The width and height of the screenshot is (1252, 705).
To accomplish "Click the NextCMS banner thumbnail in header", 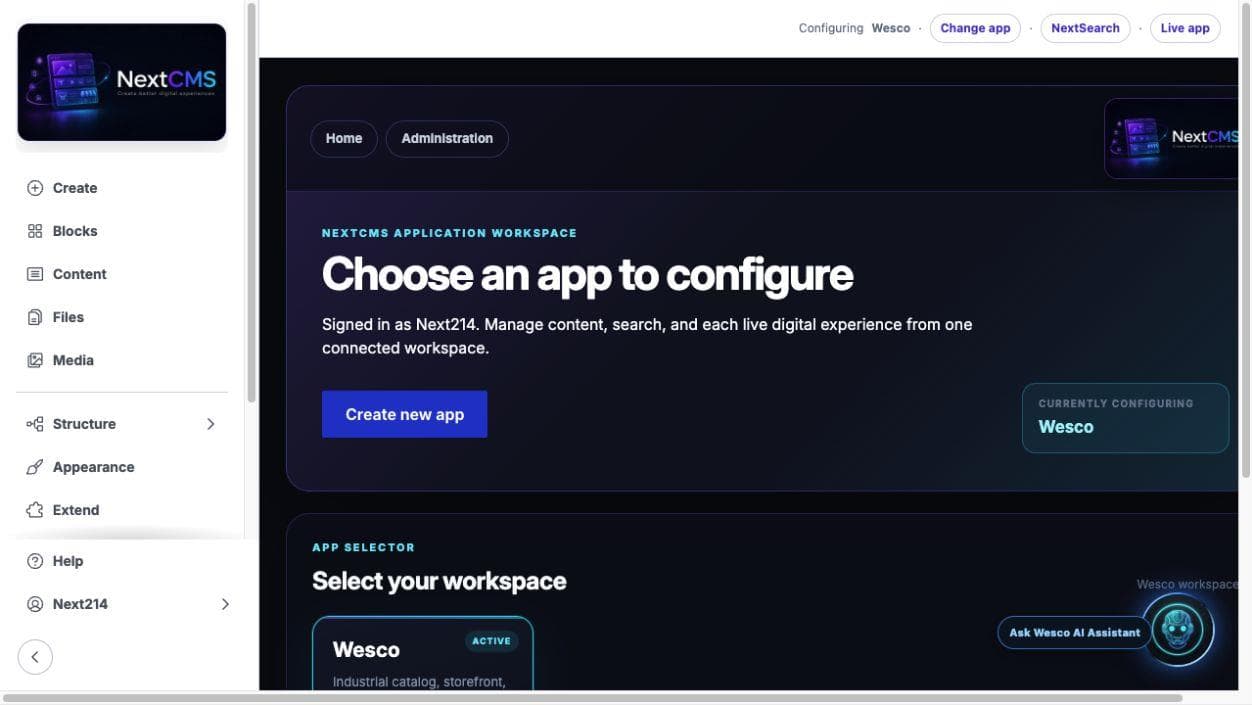I will (1171, 138).
